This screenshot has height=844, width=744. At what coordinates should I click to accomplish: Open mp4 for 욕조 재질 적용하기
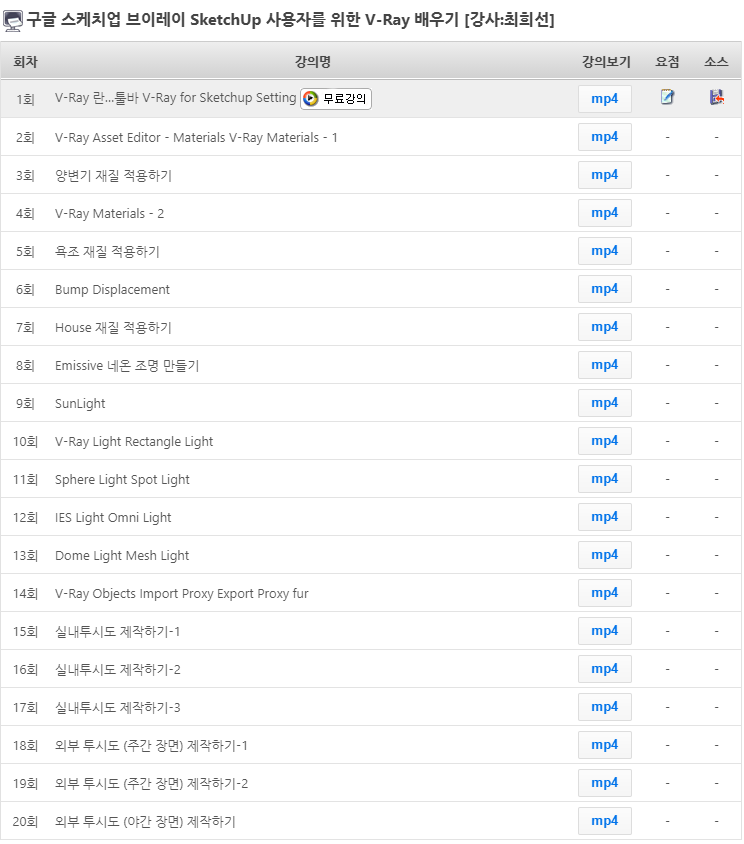click(x=605, y=251)
